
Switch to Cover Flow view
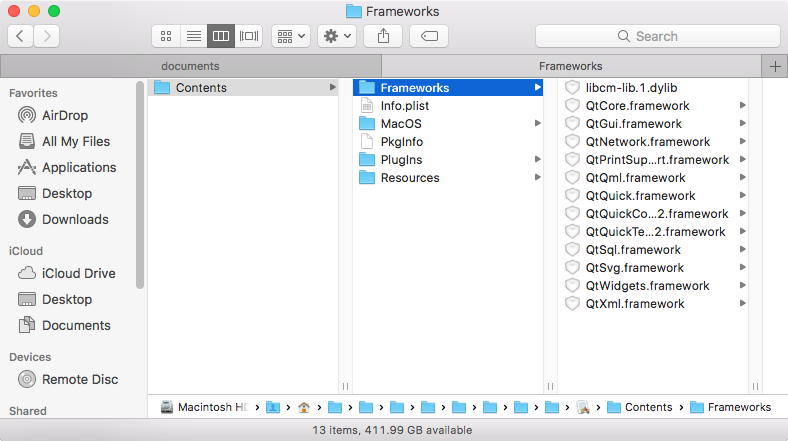[249, 36]
